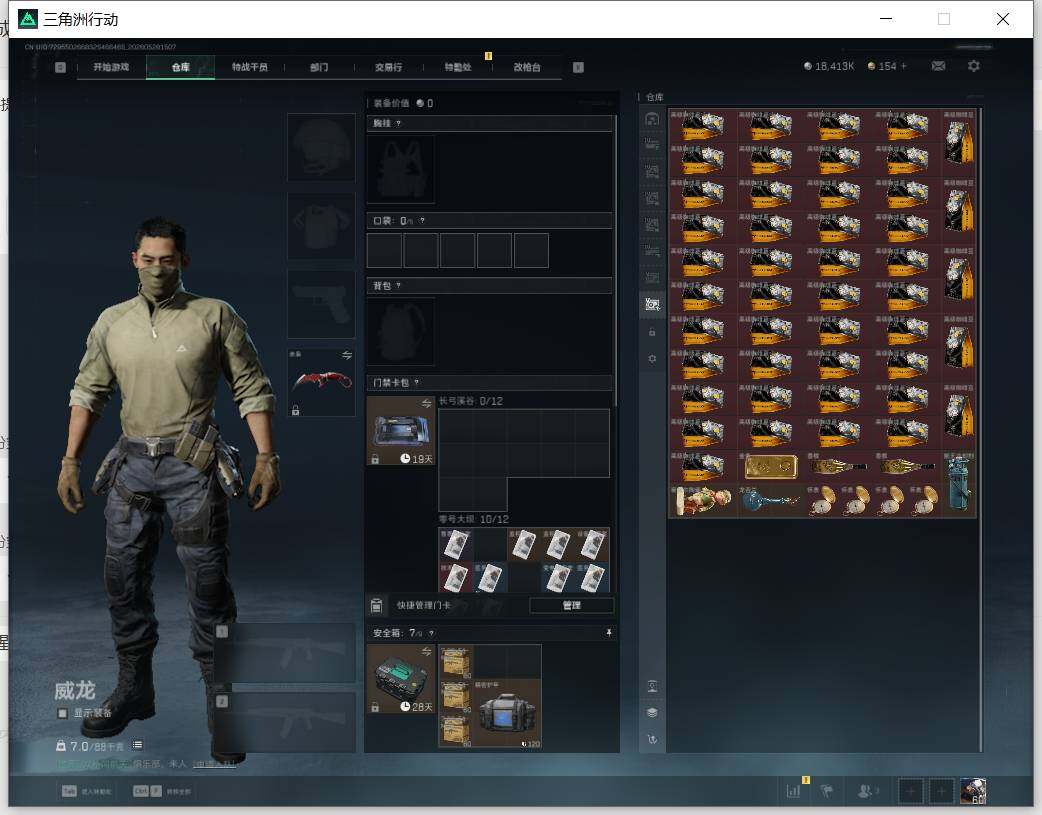The height and width of the screenshot is (815, 1042).
Task: Click the pistol sidearm slot
Action: tap(321, 304)
